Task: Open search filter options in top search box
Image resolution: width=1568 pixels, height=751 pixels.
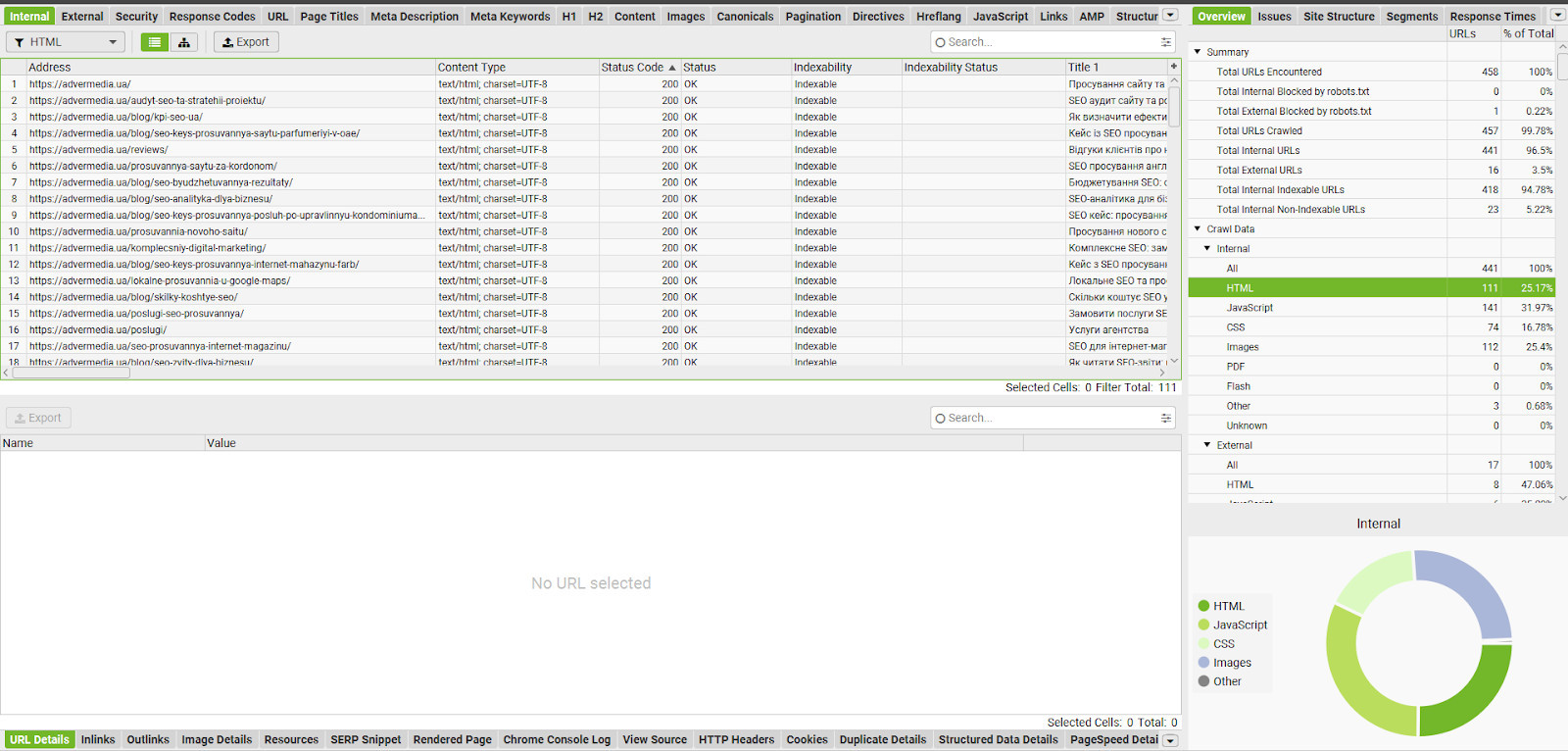Action: [x=1166, y=42]
